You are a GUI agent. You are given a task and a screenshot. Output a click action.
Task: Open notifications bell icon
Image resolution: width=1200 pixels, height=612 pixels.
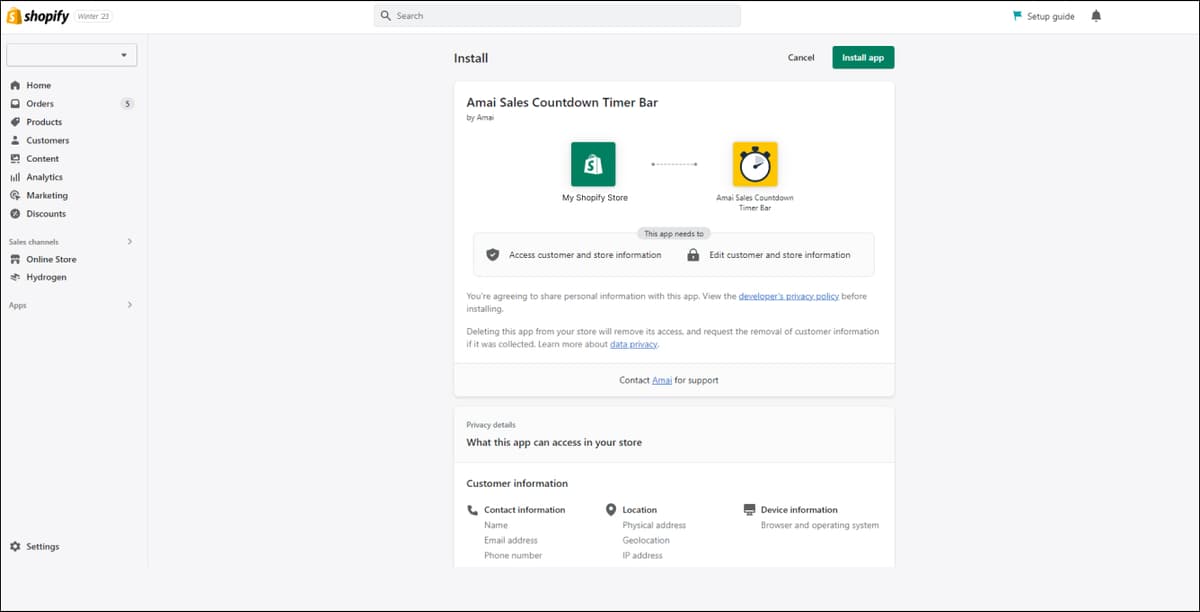(1096, 16)
